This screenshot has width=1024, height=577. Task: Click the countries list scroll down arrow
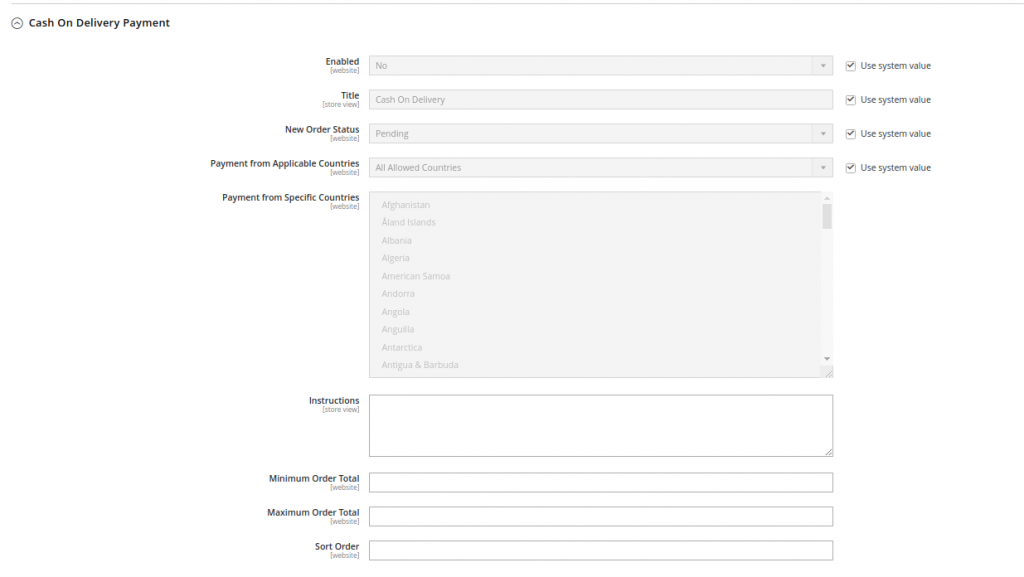pos(827,358)
